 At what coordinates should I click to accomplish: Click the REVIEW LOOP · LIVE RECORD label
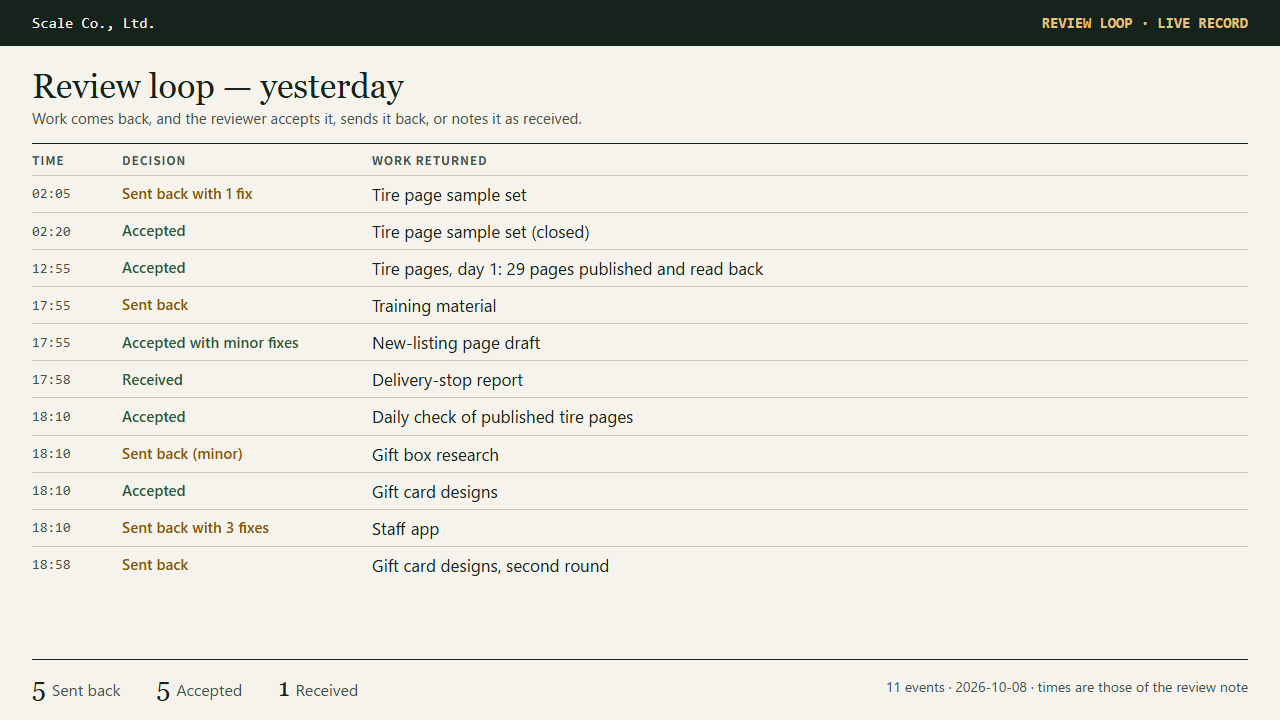[1145, 23]
